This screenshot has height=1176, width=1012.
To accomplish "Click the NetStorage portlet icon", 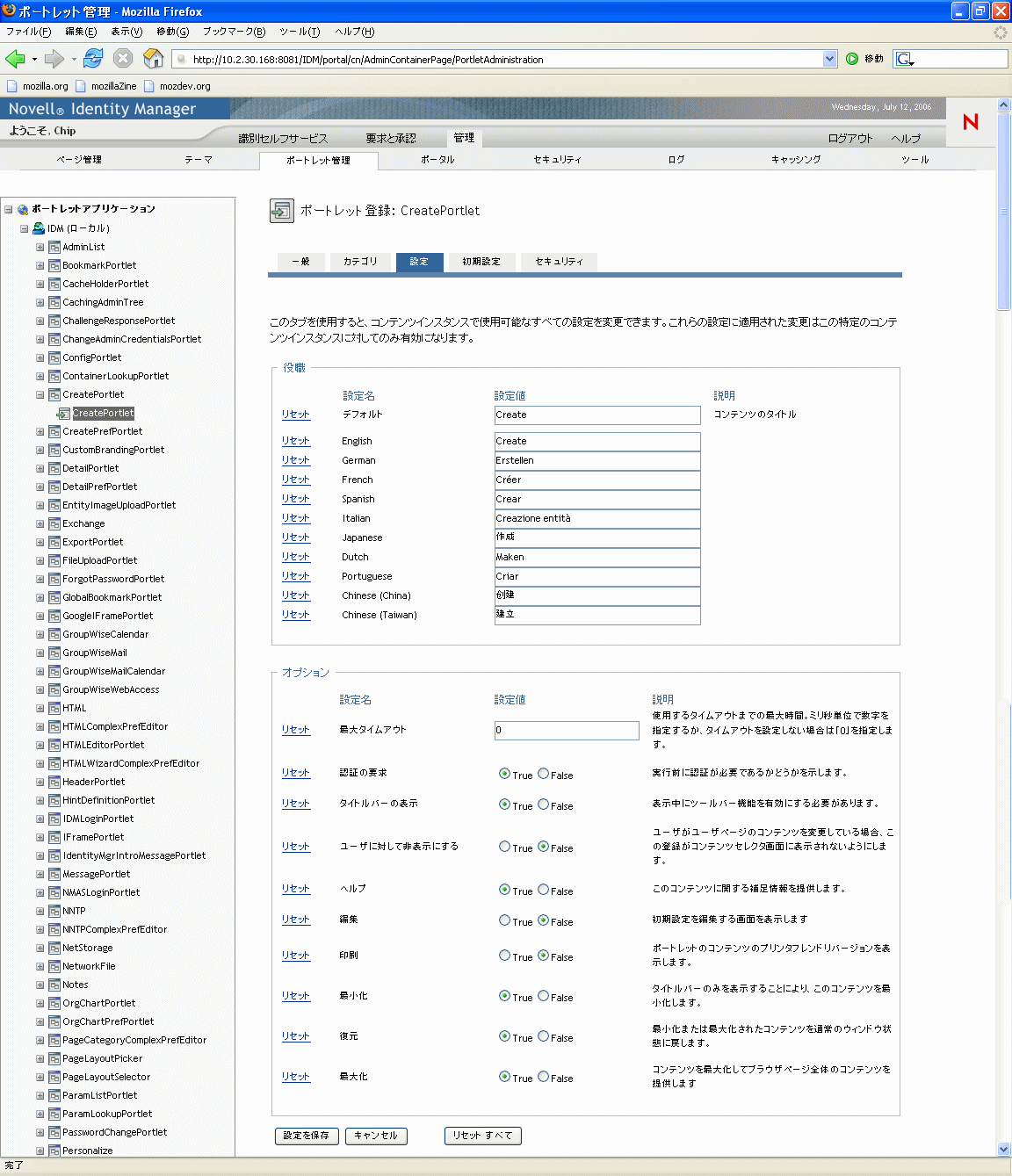I will (x=54, y=948).
